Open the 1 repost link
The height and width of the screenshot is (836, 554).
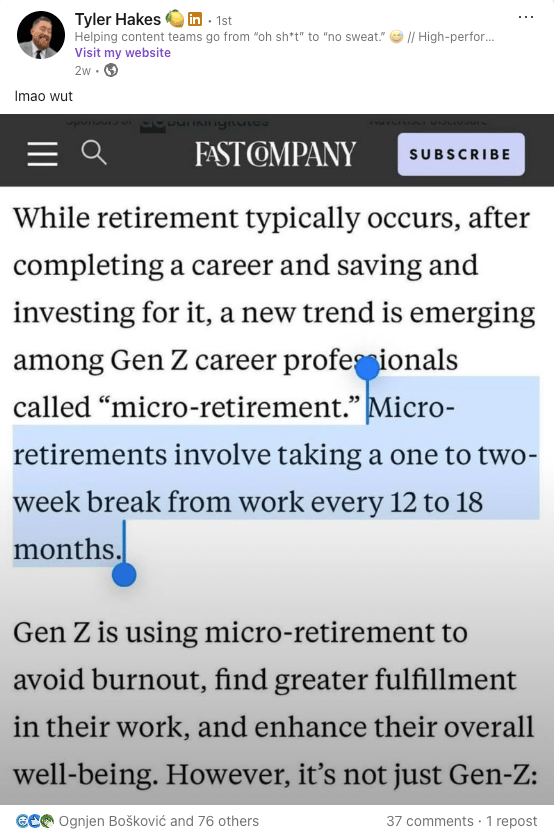point(512,821)
